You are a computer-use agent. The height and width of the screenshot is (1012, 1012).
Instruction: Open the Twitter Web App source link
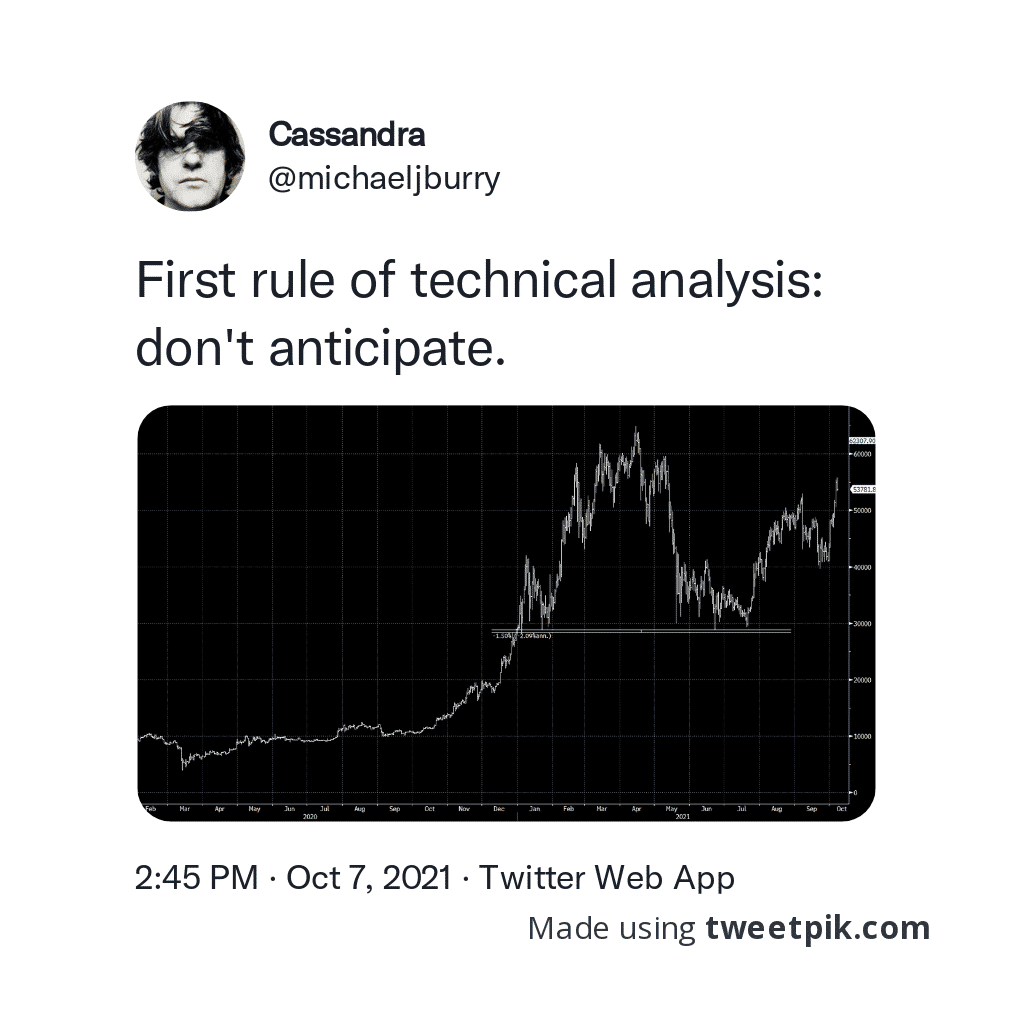[x=607, y=878]
